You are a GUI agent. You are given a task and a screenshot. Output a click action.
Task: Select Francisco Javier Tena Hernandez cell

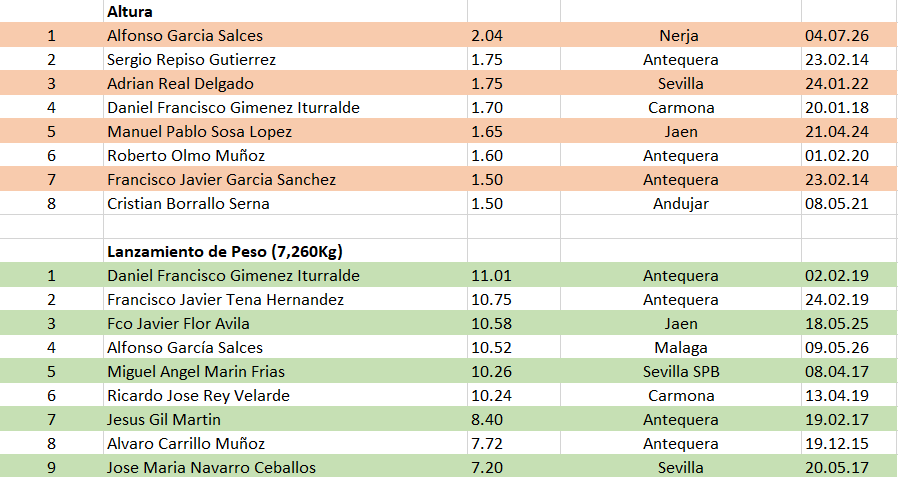click(285, 299)
